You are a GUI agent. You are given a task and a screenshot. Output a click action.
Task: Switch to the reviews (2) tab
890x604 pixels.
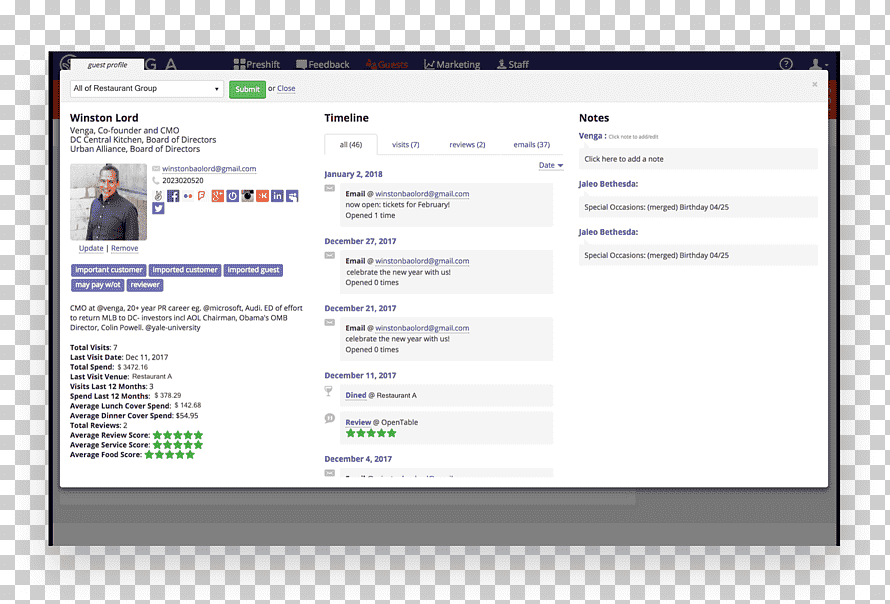[x=467, y=145]
